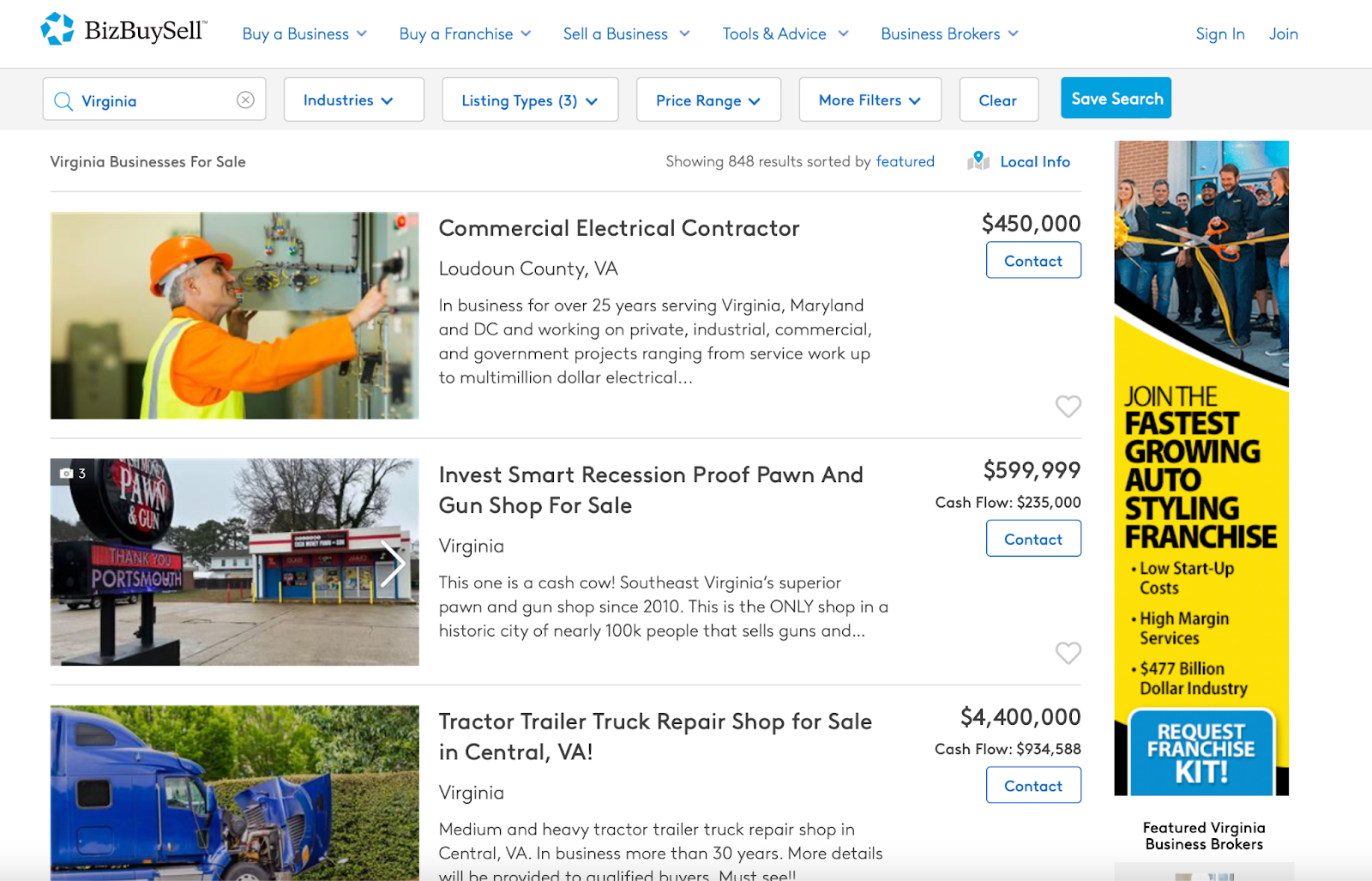Expand the Price Range filter

[x=708, y=100]
